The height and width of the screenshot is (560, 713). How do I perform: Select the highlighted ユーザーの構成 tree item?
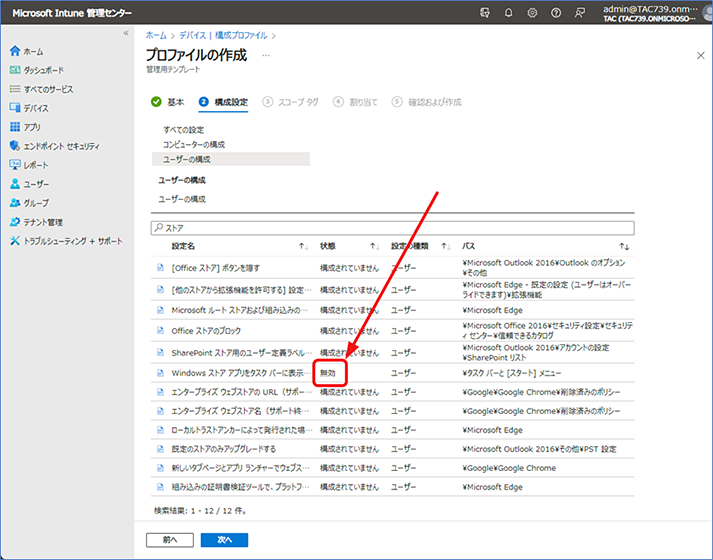pos(231,159)
